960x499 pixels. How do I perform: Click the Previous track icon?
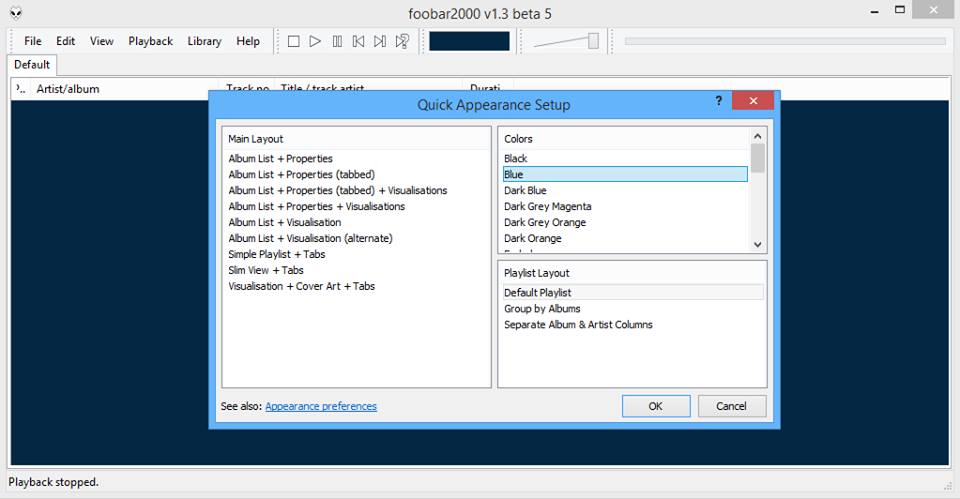tap(358, 41)
